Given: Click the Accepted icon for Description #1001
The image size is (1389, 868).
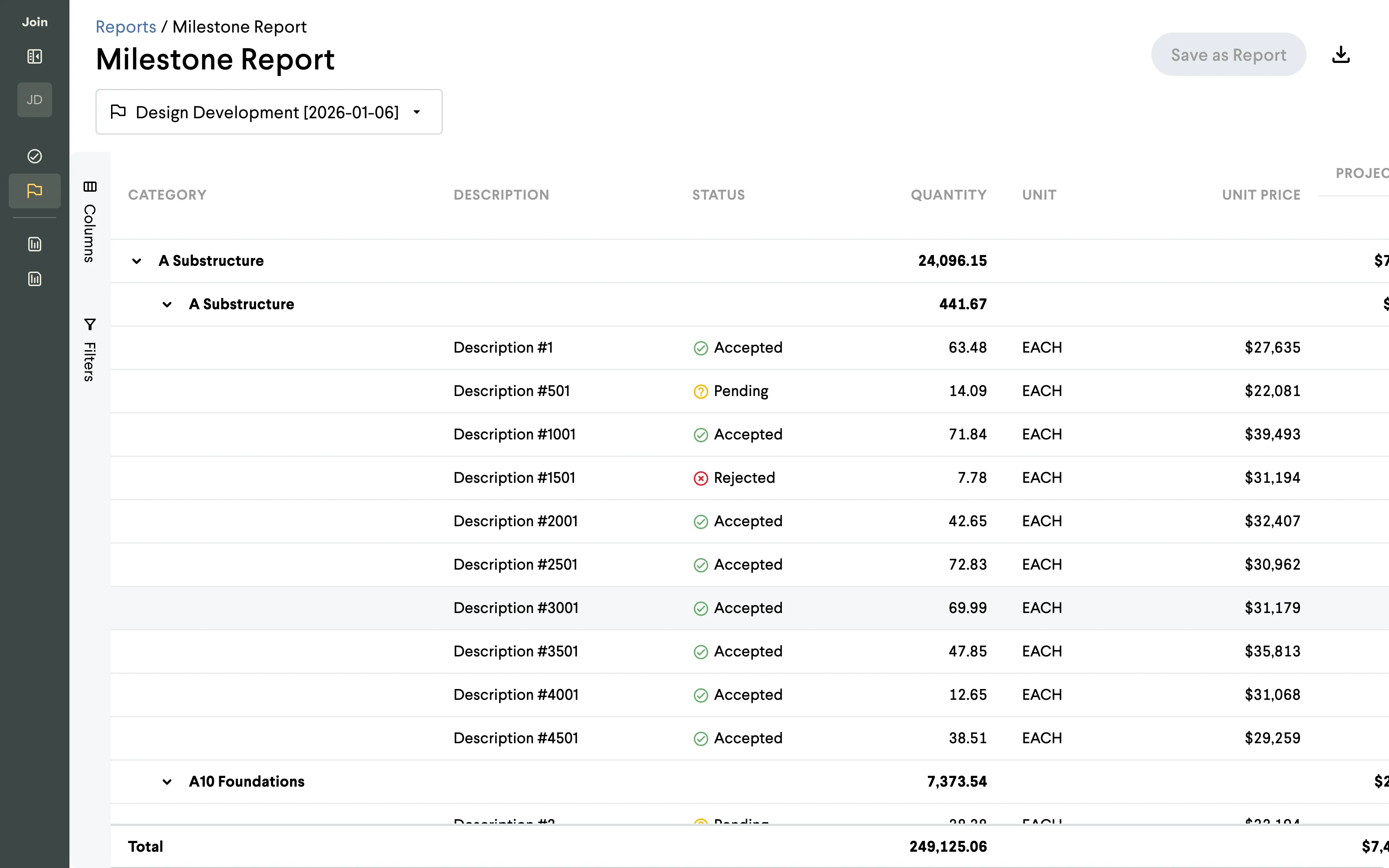Looking at the screenshot, I should point(701,435).
